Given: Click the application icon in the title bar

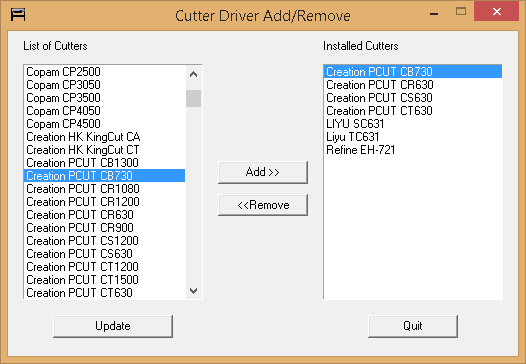Looking at the screenshot, I should tap(18, 15).
